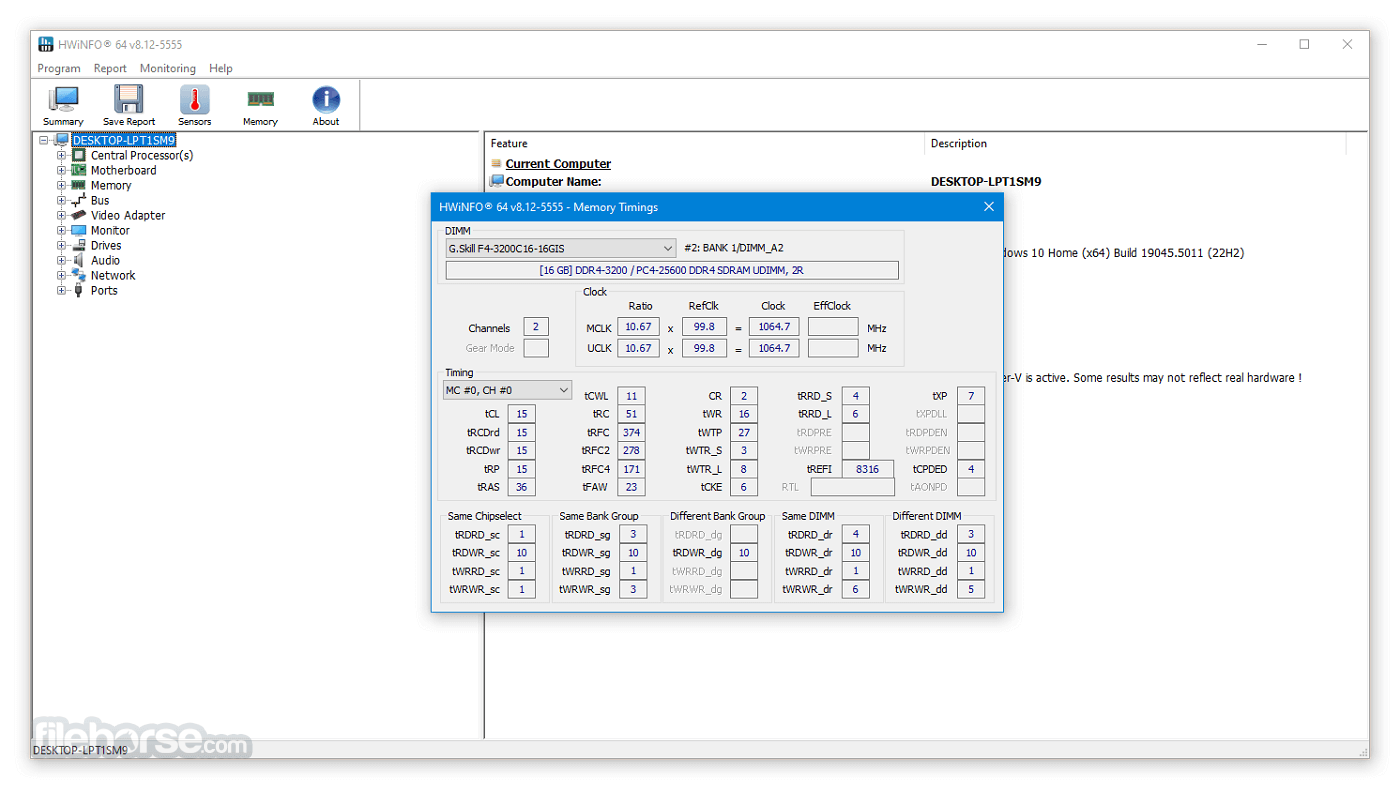Viewport: 1400px width, 789px height.
Task: Expand the Bus tree node
Action: pos(62,200)
